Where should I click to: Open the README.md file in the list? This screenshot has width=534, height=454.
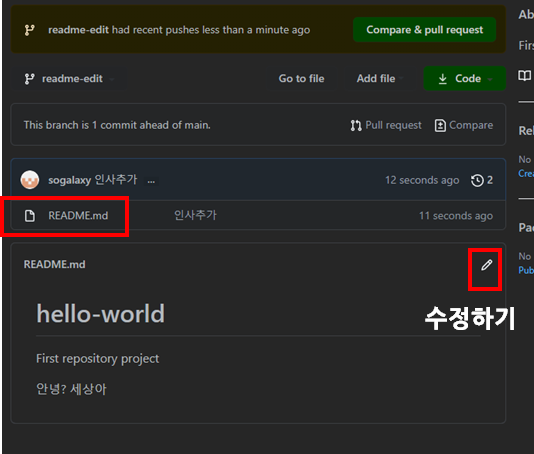point(78,216)
